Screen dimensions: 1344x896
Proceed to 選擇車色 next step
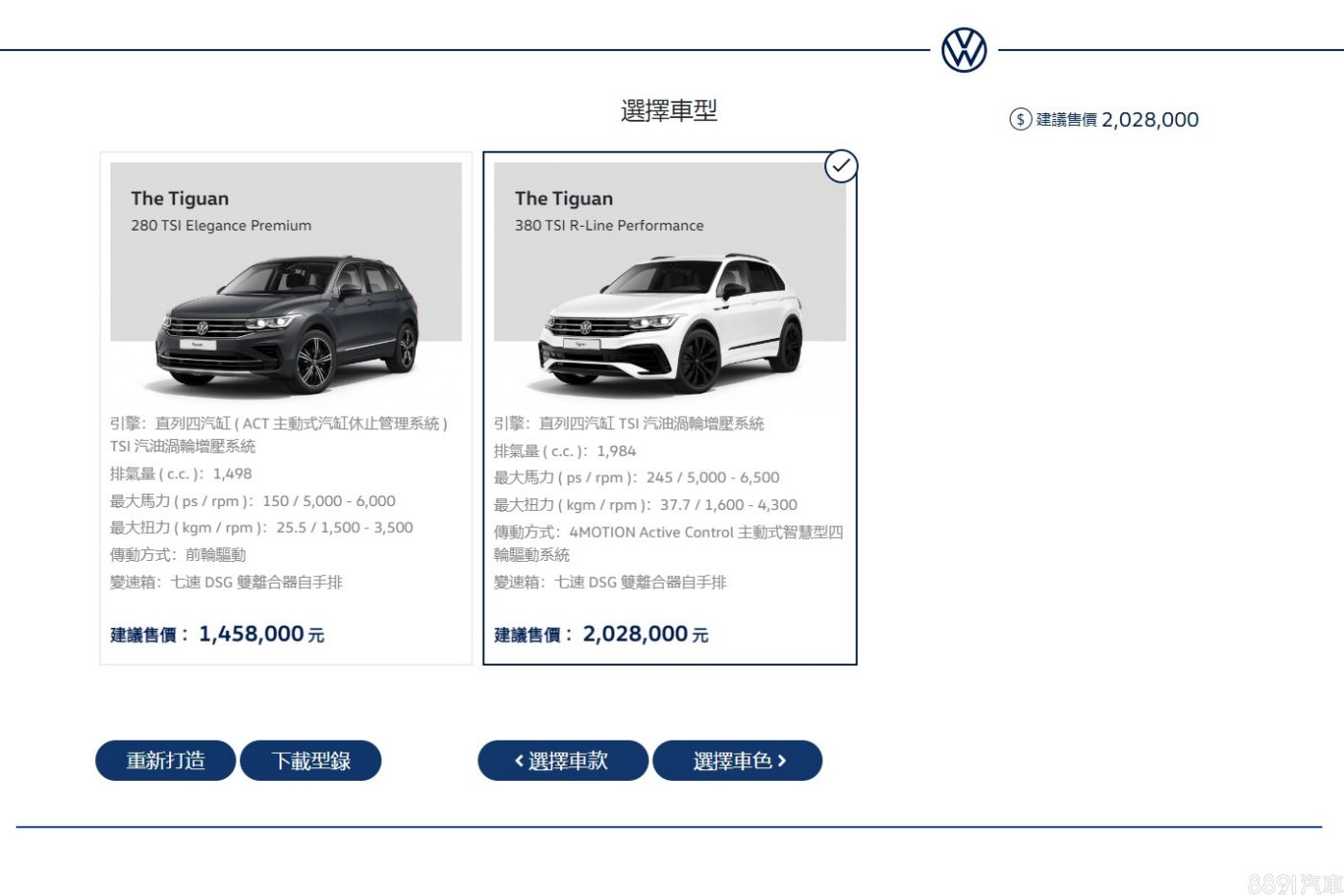[738, 761]
